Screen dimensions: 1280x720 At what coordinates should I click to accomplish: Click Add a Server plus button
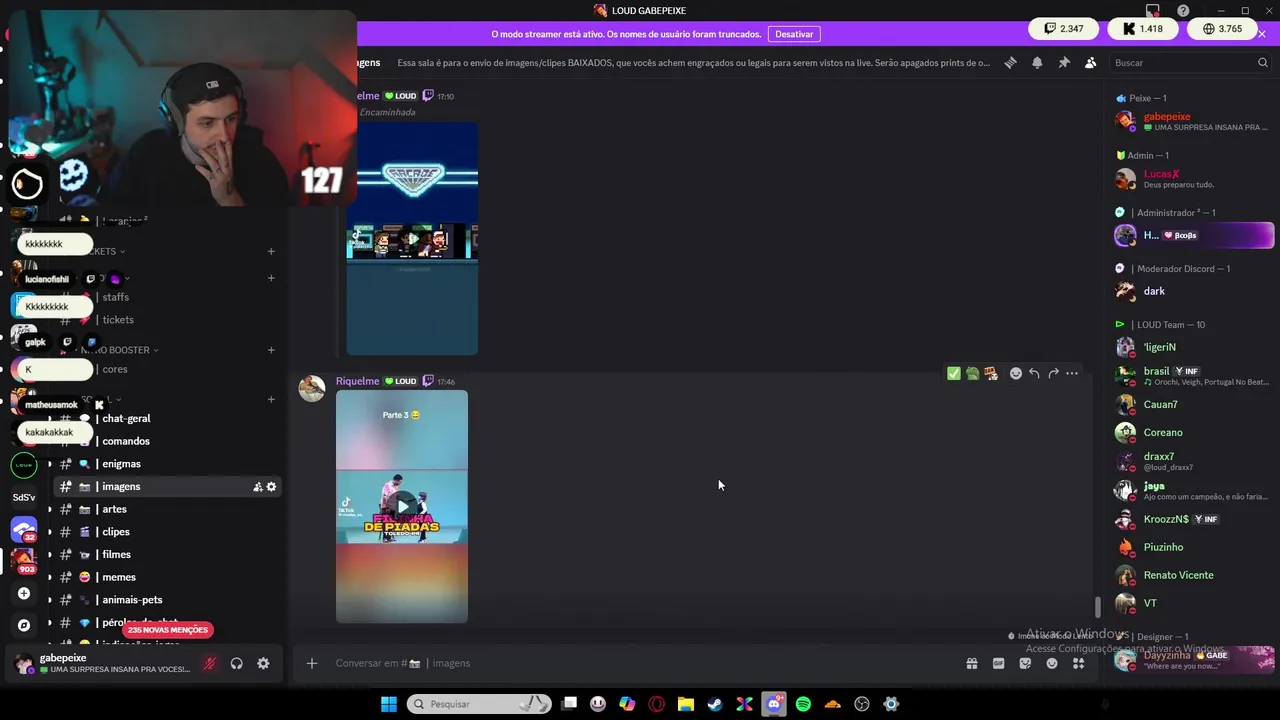pyautogui.click(x=24, y=593)
